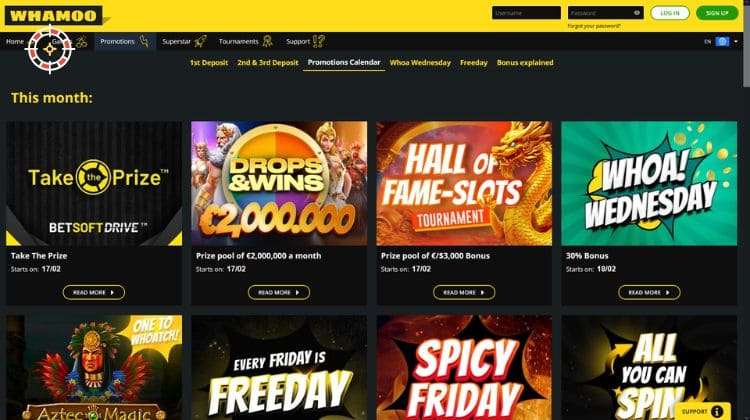The height and width of the screenshot is (420, 750).
Task: Click the Whamoo logo
Action: (54, 15)
